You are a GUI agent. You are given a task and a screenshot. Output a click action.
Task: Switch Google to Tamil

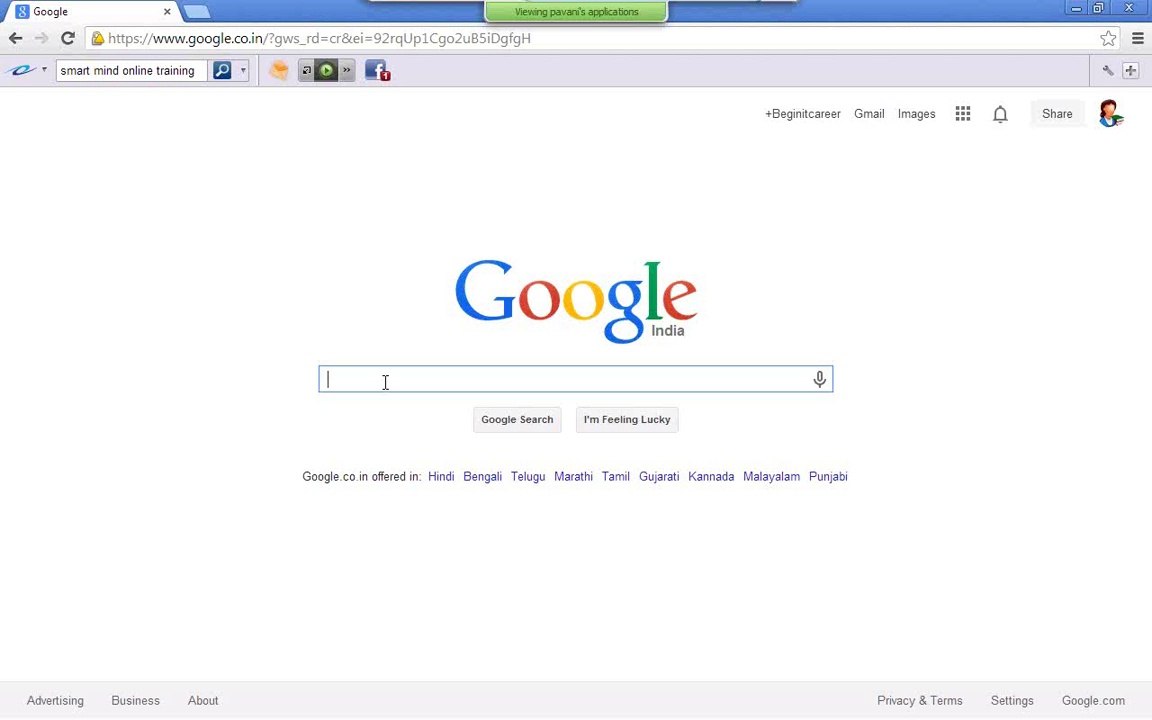(616, 477)
